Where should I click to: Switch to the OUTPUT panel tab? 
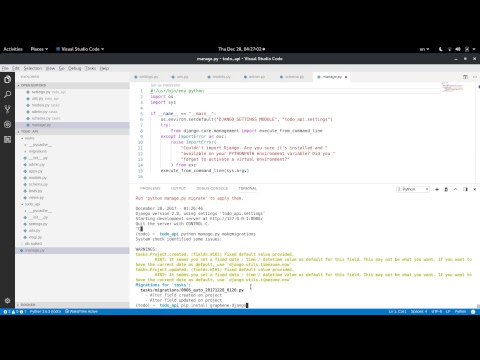[x=178, y=188]
